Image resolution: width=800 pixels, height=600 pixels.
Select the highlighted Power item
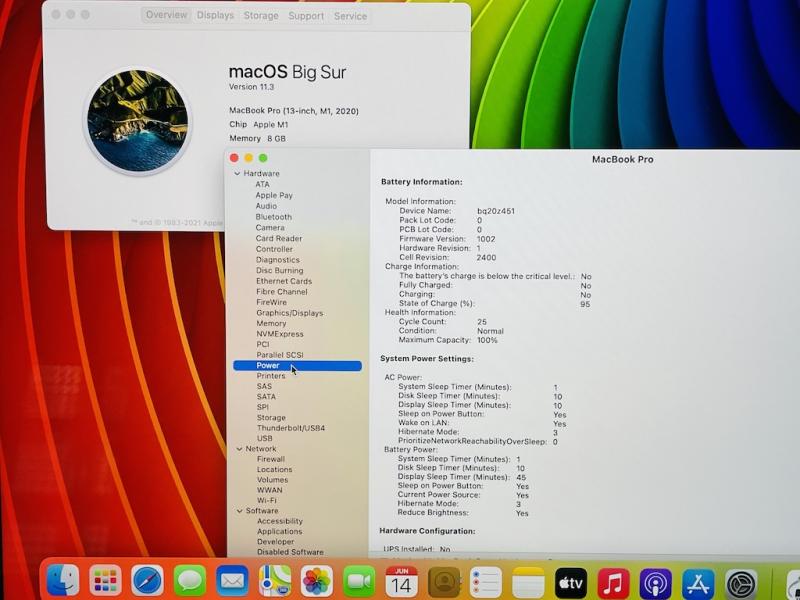point(297,365)
